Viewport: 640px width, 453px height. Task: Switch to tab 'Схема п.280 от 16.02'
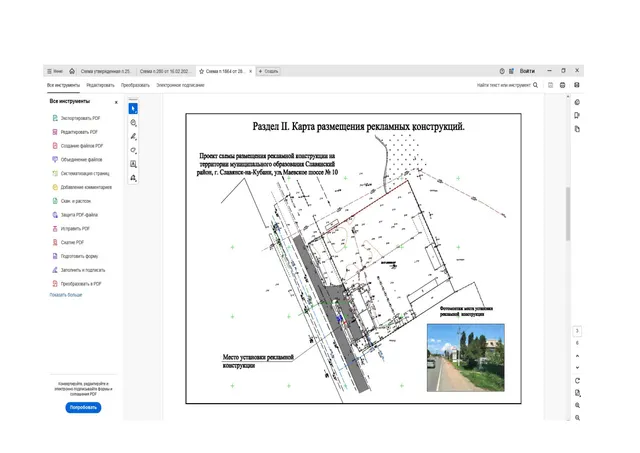click(x=165, y=71)
